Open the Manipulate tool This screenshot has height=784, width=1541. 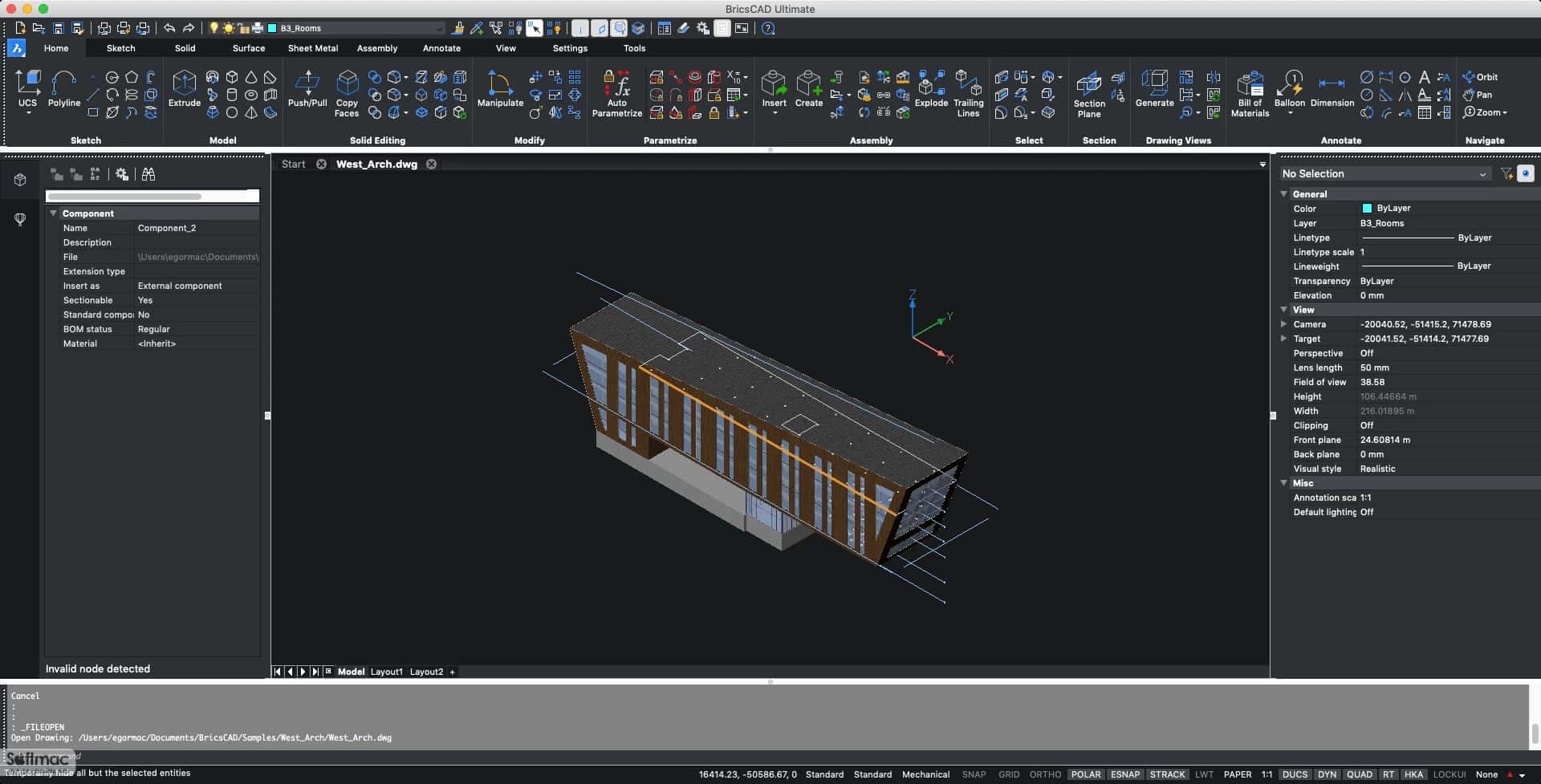(x=500, y=88)
